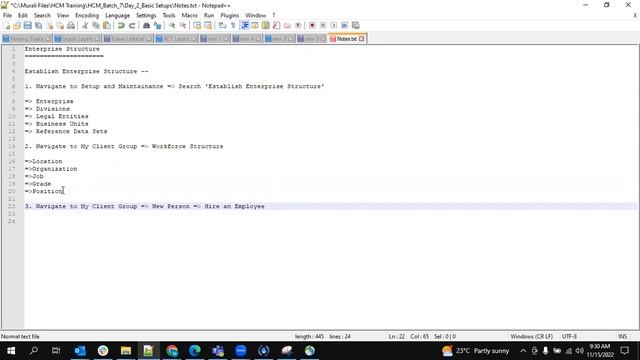Toggle synchronize vertical scrolling icon
The height and width of the screenshot is (360, 640).
(x=197, y=25)
